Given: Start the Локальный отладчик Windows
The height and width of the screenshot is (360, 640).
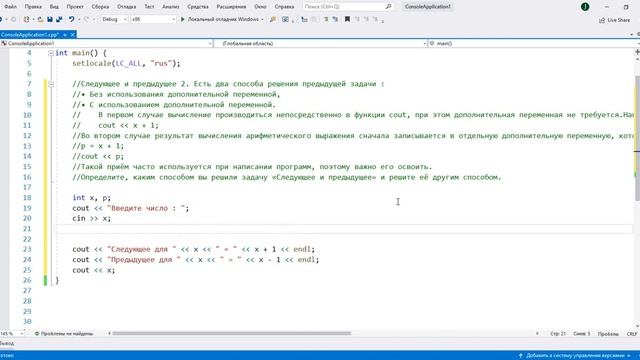Looking at the screenshot, I should 220,19.
